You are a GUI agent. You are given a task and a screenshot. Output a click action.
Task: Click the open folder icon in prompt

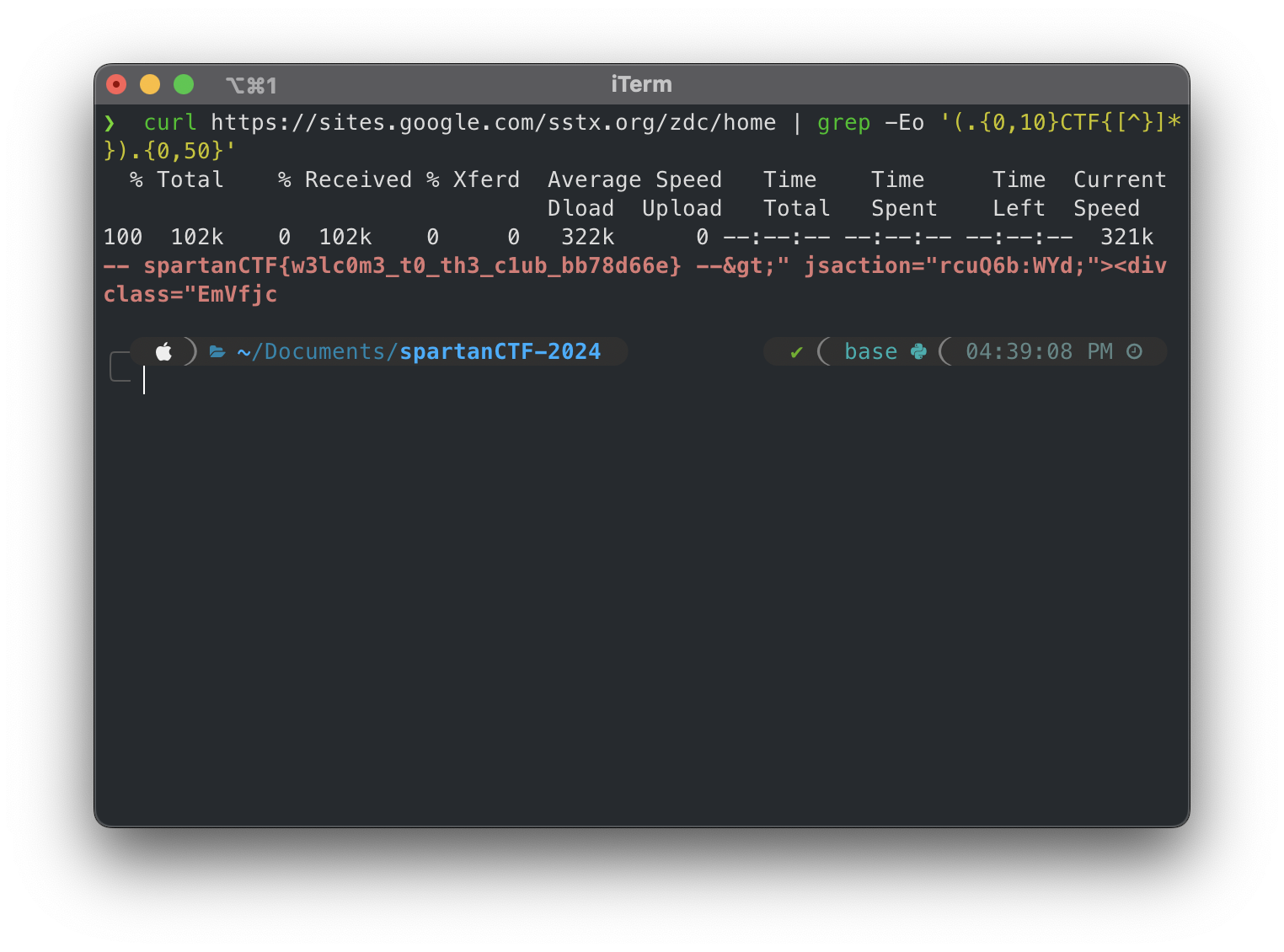[217, 352]
